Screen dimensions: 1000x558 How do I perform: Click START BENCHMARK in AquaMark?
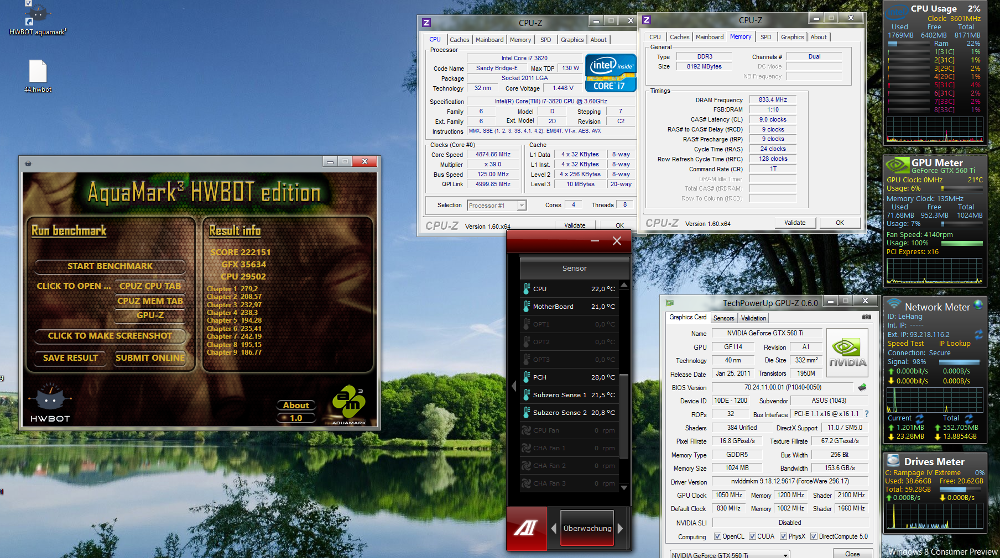(110, 266)
